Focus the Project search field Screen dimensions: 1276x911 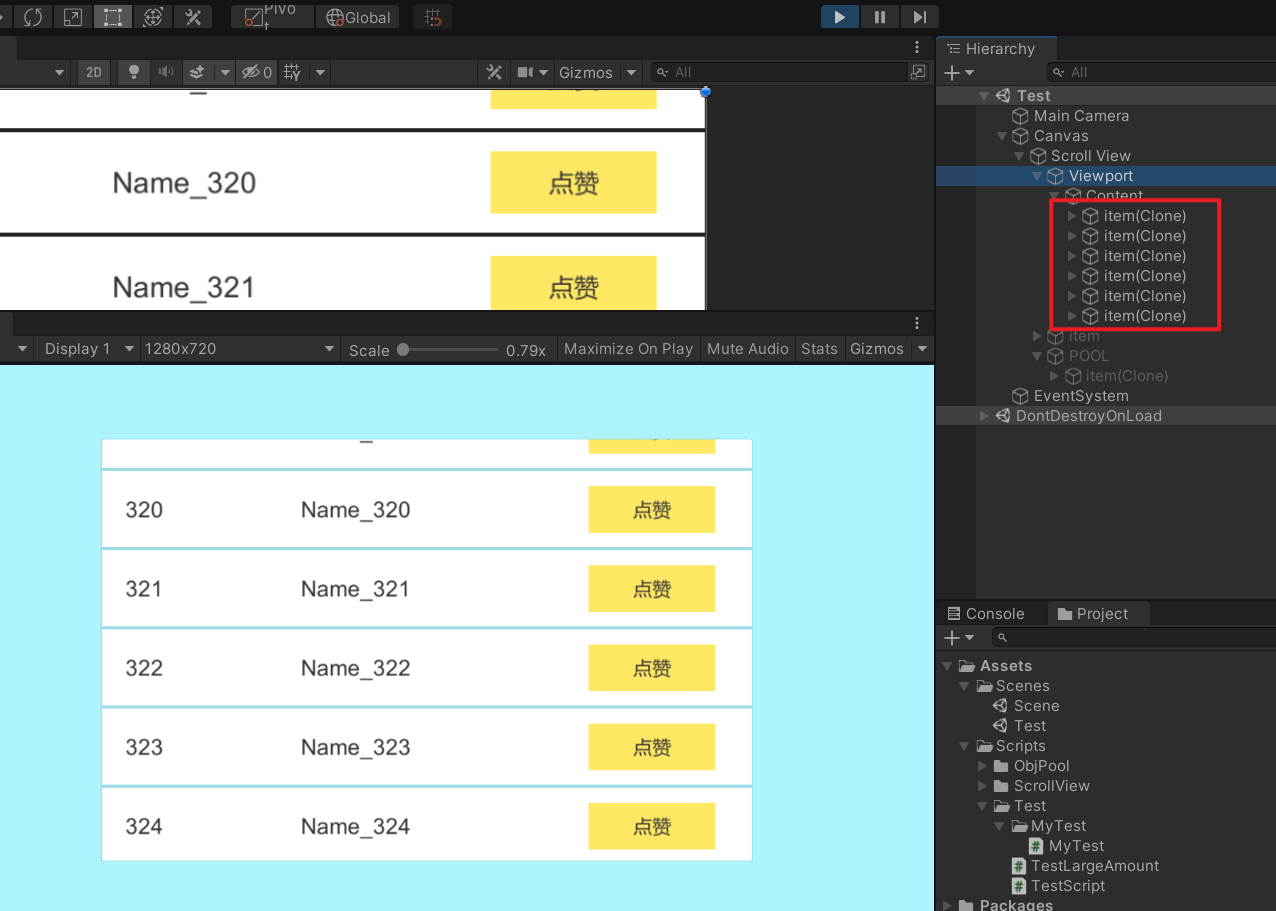(1134, 637)
